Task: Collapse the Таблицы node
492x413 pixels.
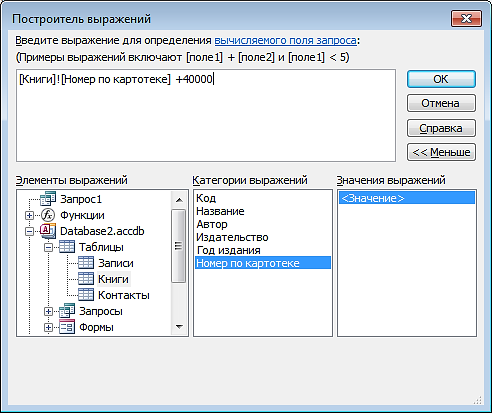Action: pyautogui.click(x=48, y=247)
